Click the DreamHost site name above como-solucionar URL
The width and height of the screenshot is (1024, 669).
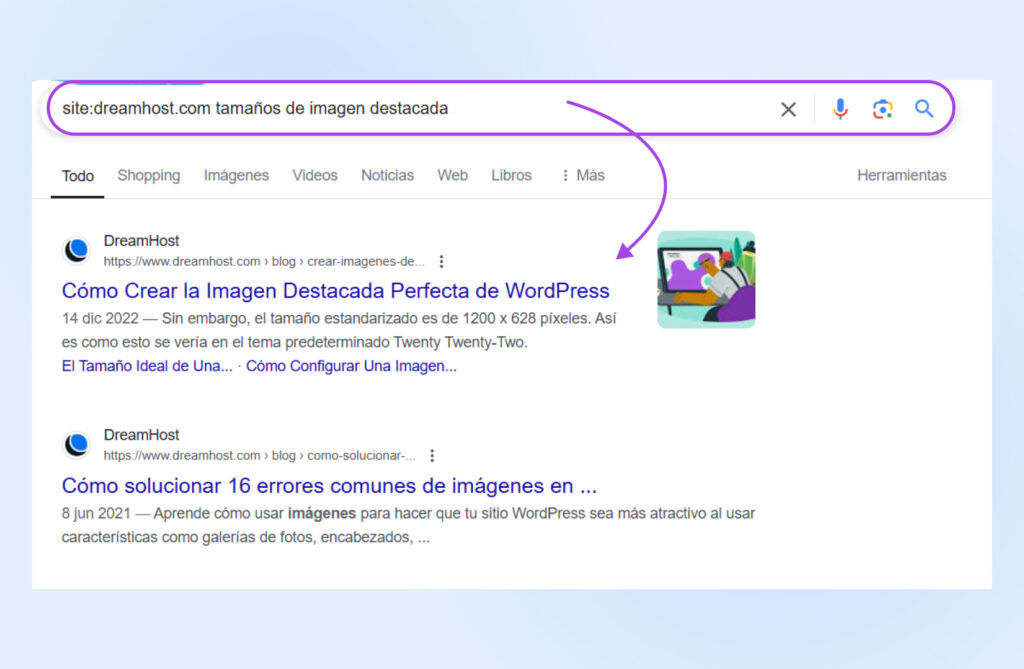(x=141, y=435)
